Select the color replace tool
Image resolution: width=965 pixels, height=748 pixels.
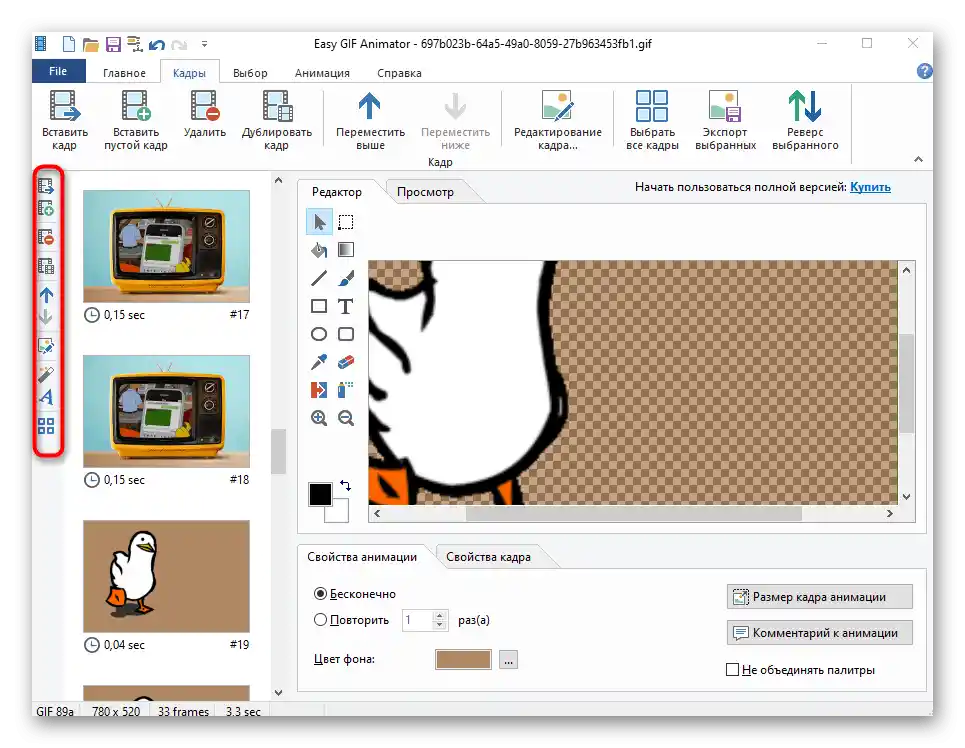319,390
